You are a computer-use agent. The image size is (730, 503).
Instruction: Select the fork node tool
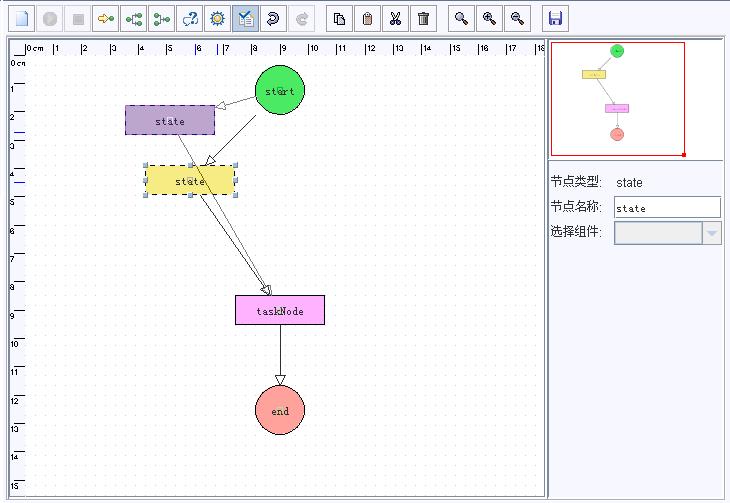(x=134, y=19)
